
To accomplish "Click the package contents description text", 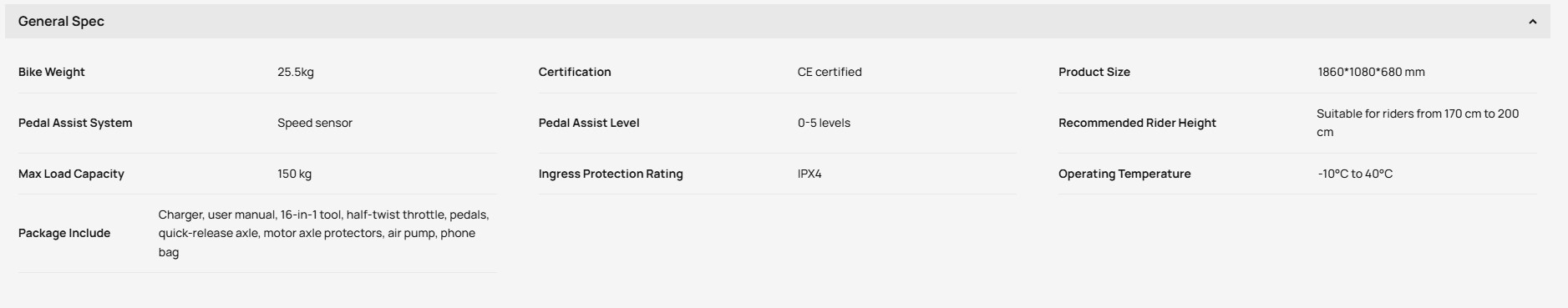I will point(324,233).
